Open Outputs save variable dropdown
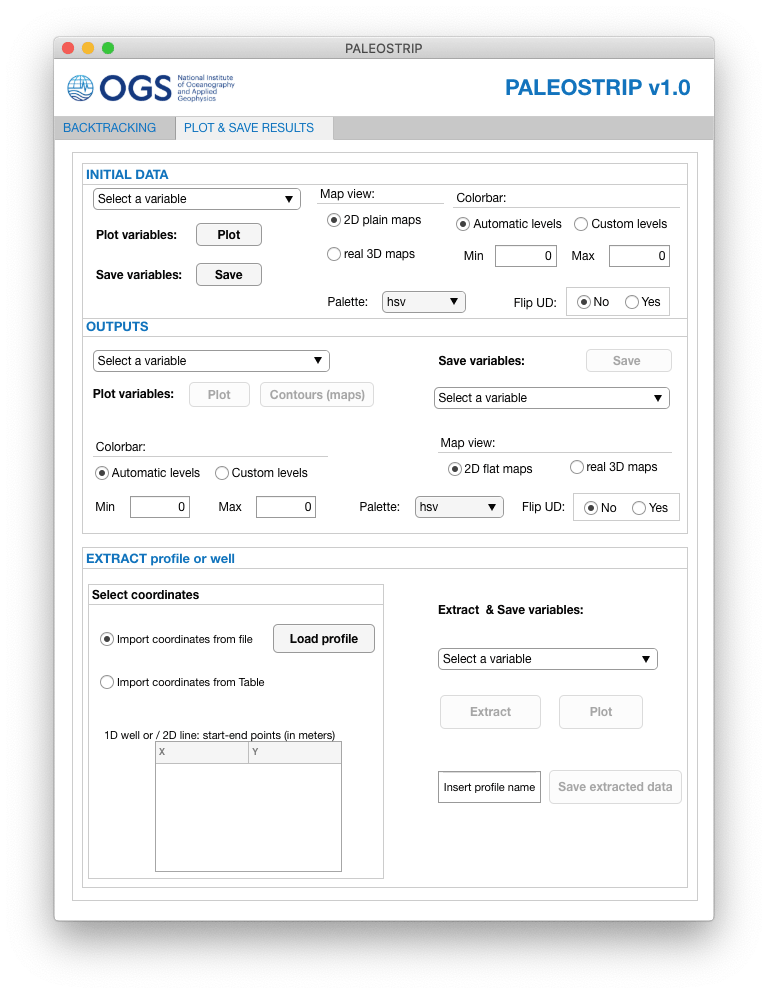The width and height of the screenshot is (769, 995). point(551,398)
